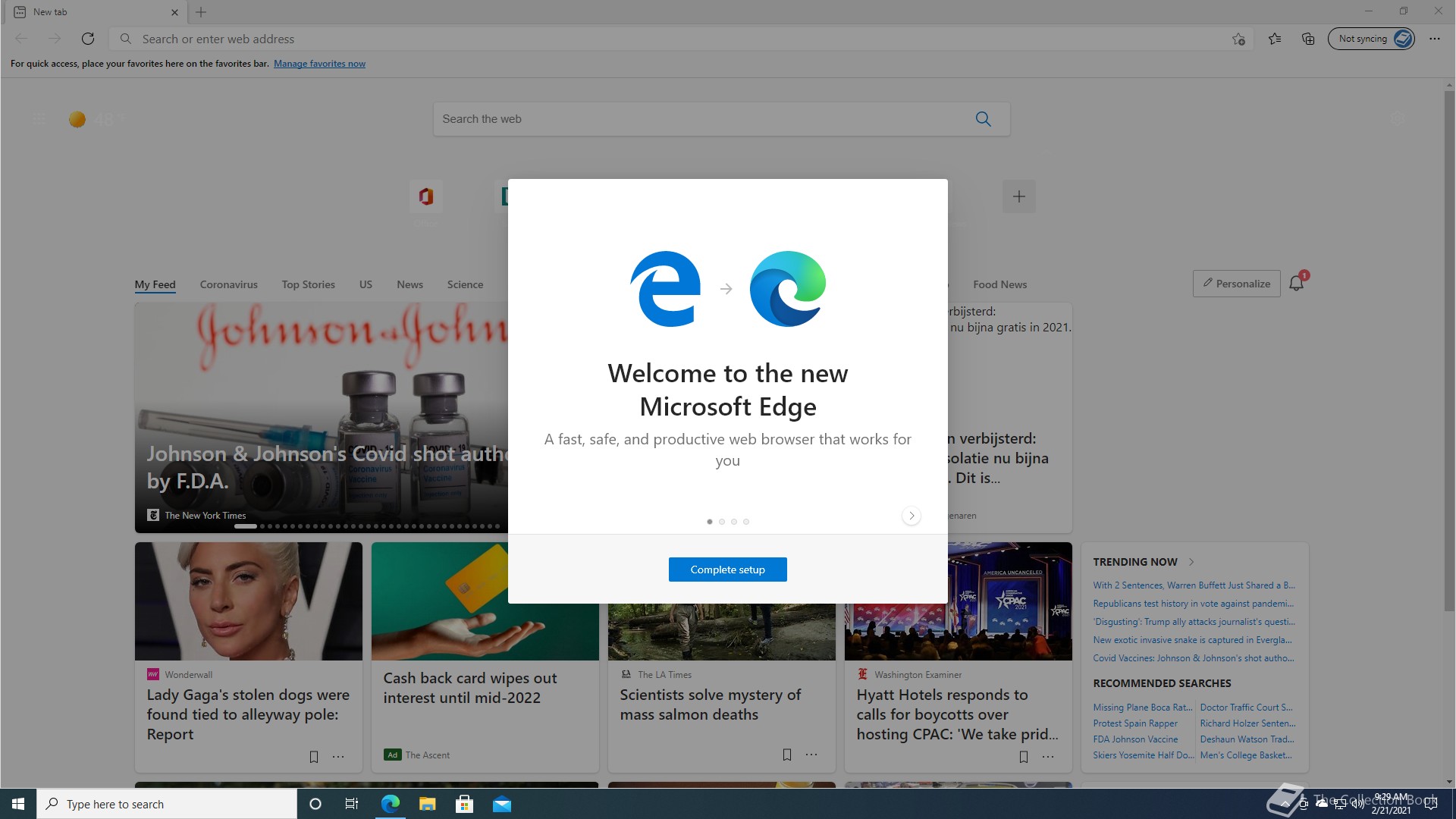The height and width of the screenshot is (819, 1456).
Task: Open the Collections icon
Action: click(x=1308, y=39)
